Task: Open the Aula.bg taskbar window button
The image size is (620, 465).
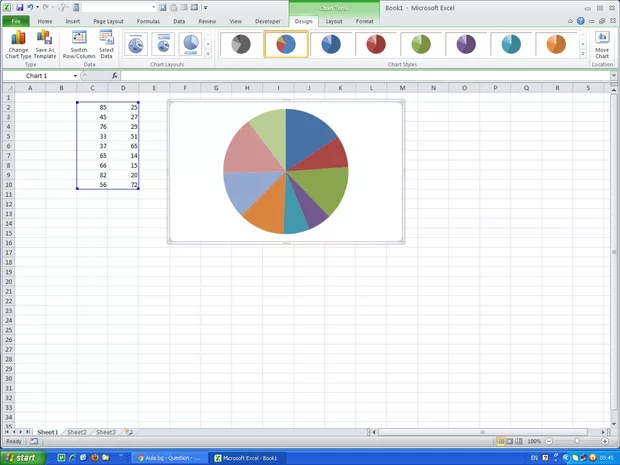Action: pos(168,457)
